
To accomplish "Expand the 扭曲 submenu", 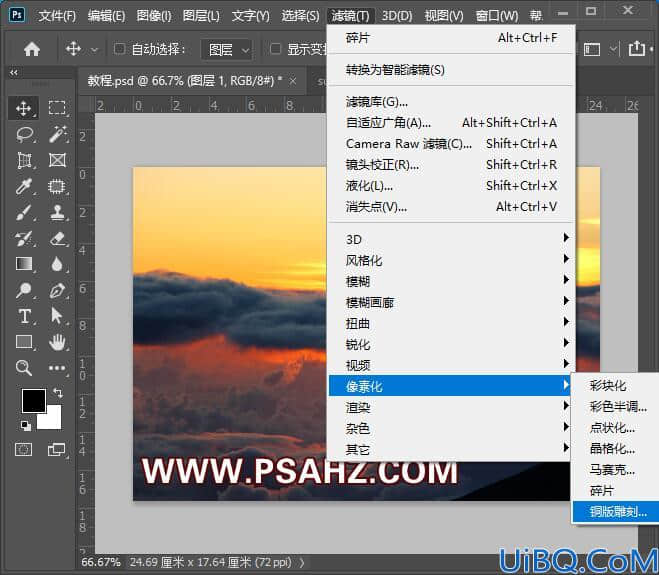I will pyautogui.click(x=451, y=323).
